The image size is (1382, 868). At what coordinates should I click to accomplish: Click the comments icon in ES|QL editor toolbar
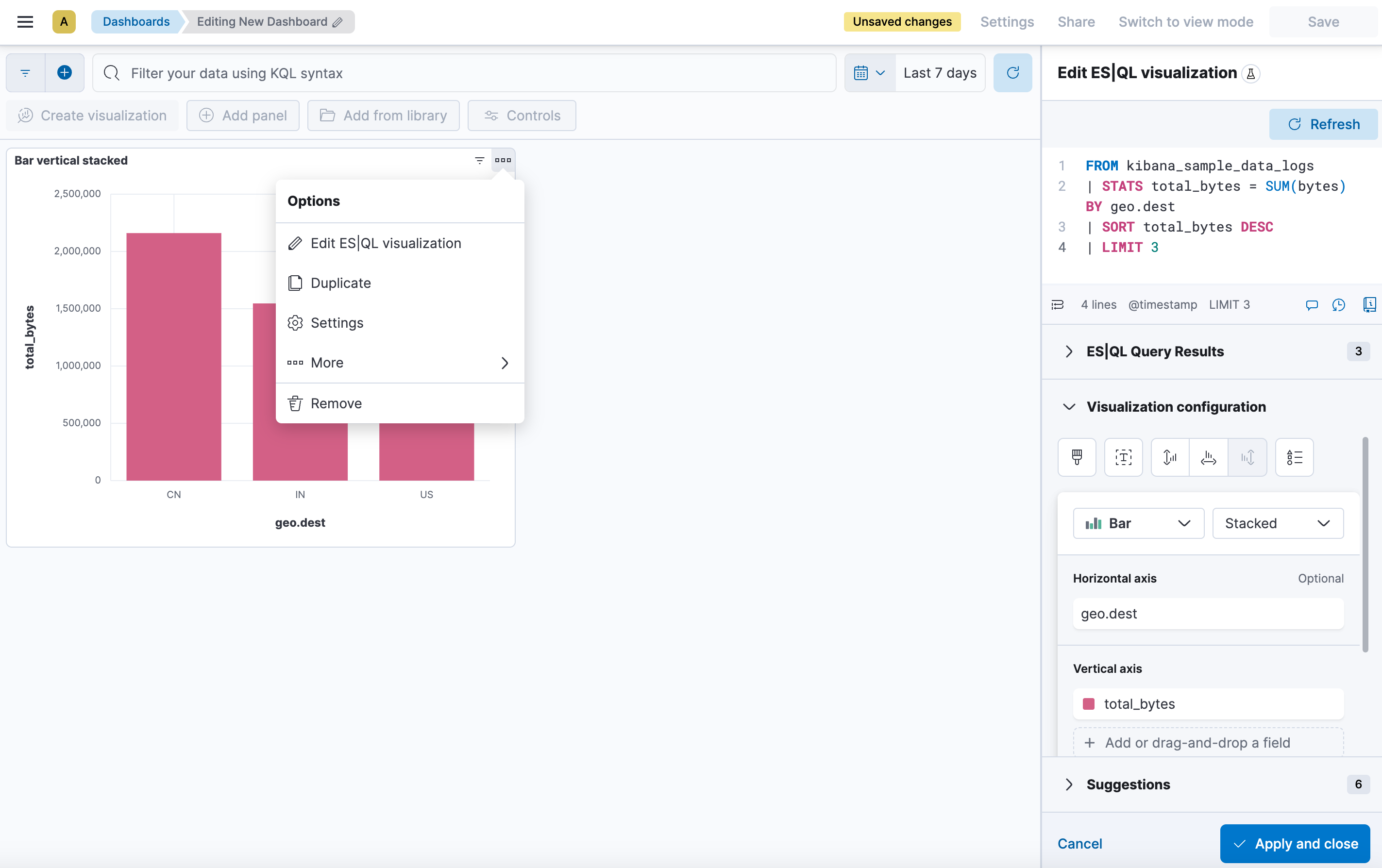(1312, 305)
